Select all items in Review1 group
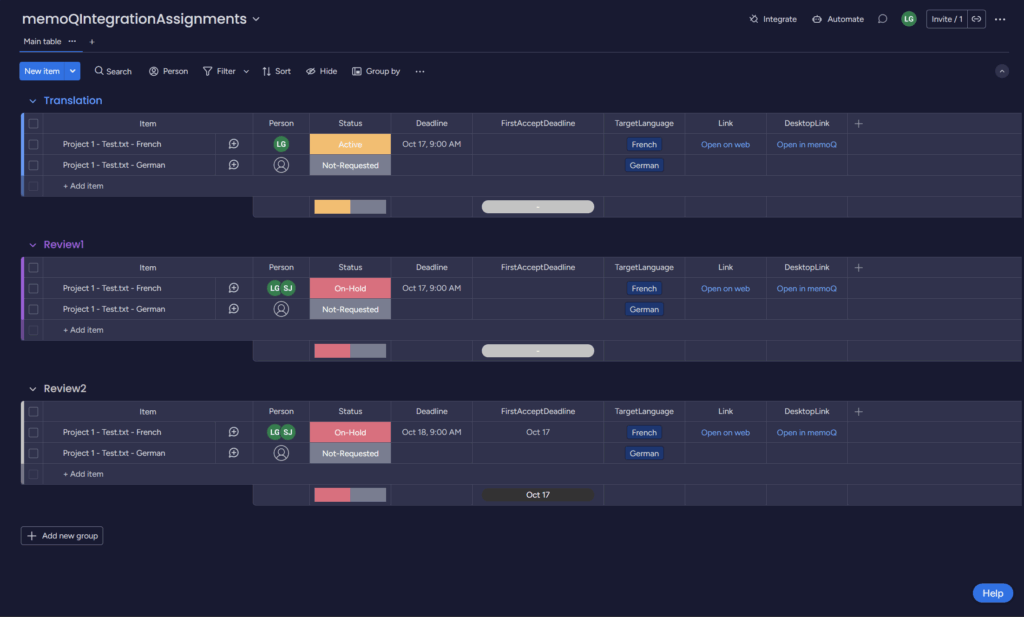The image size is (1024, 617). click(33, 268)
